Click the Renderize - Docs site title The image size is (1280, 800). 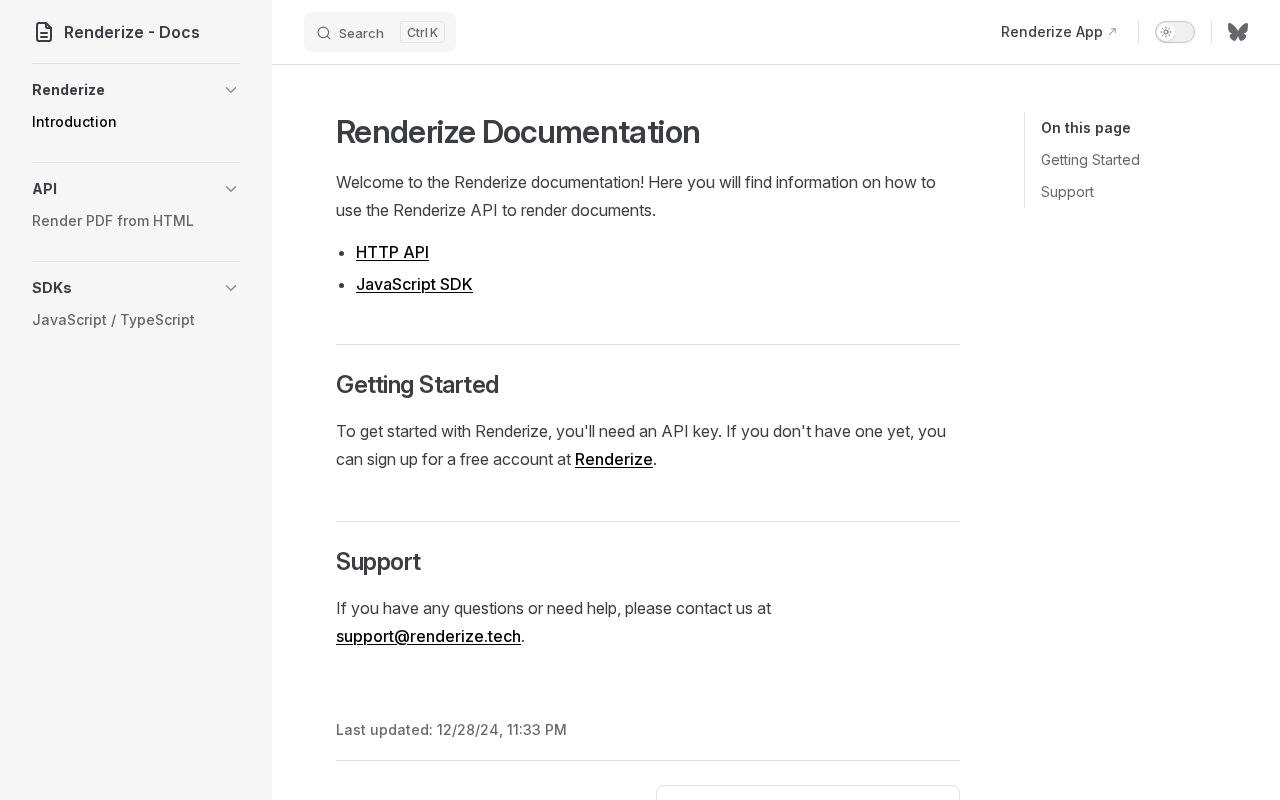tap(132, 32)
